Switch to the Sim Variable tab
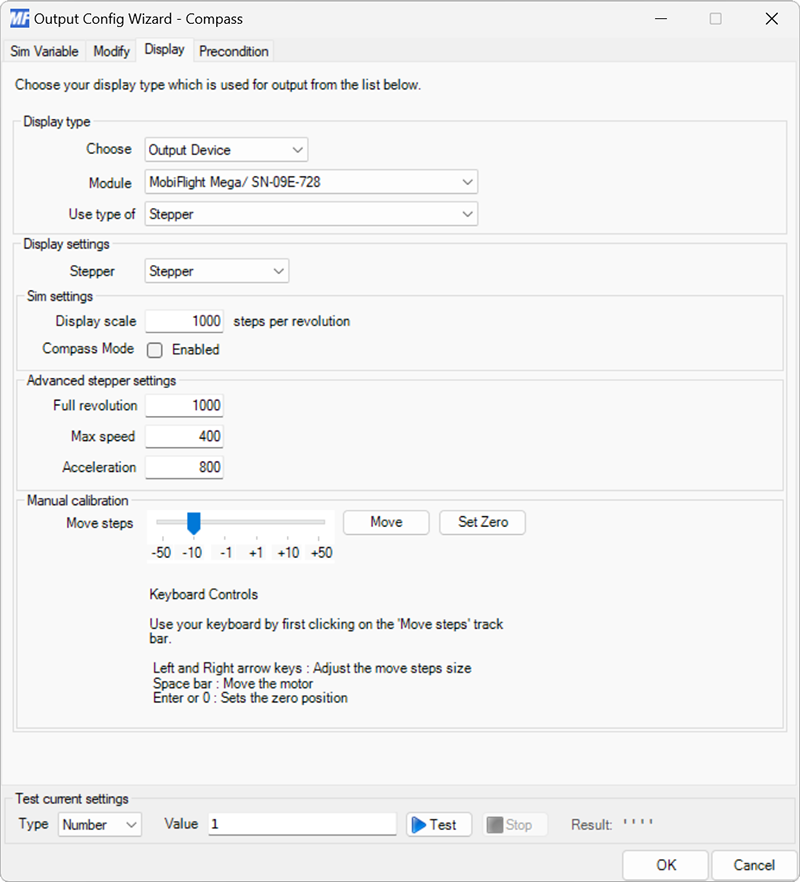Image resolution: width=800 pixels, height=882 pixels. tap(44, 51)
